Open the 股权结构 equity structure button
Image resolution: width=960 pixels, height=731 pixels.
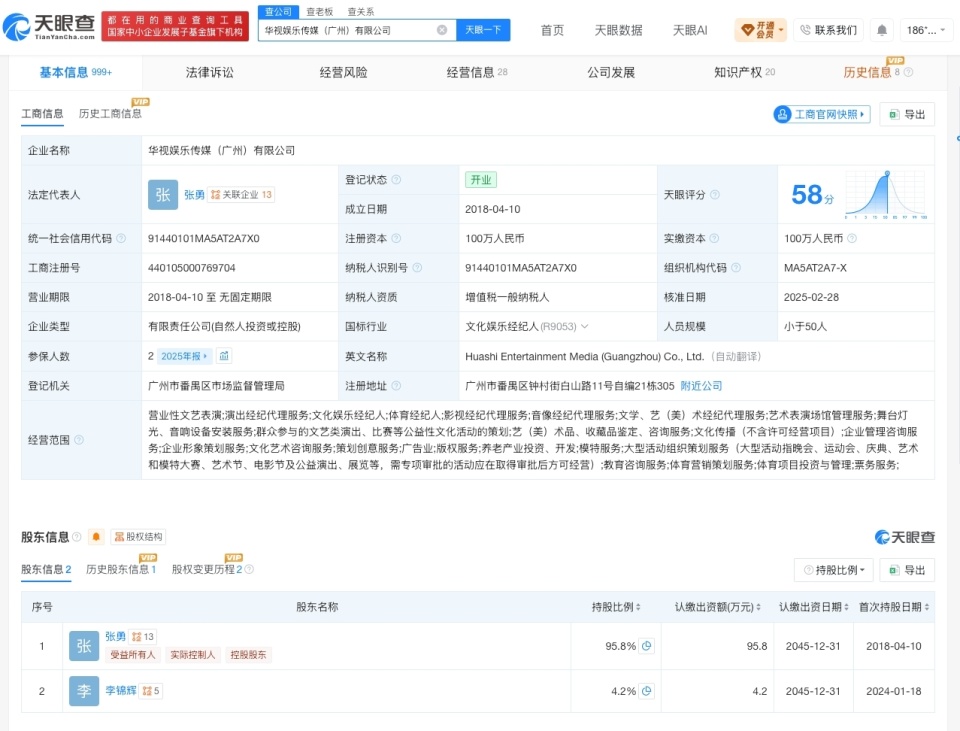138,537
